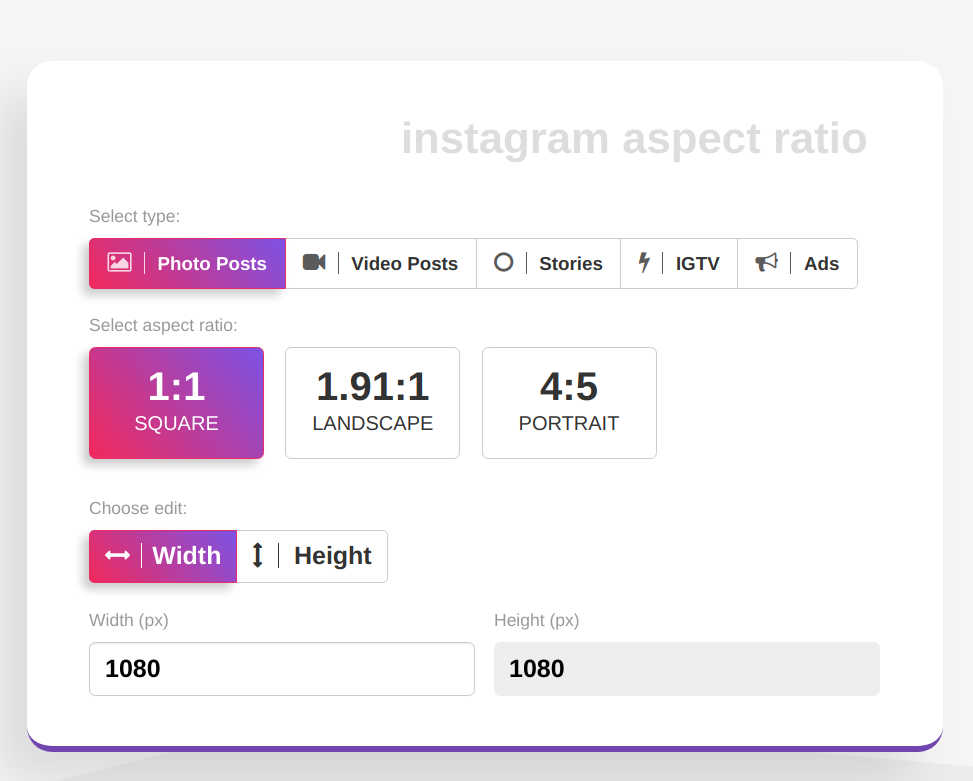The width and height of the screenshot is (973, 781).
Task: Click the video camera icon
Action: coord(314,262)
